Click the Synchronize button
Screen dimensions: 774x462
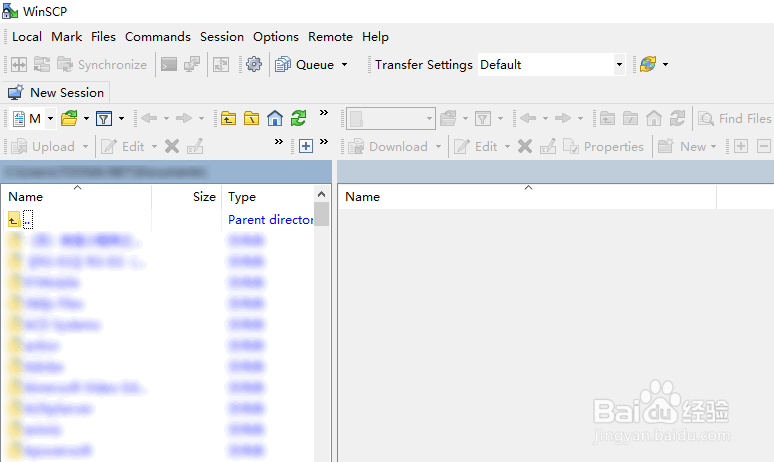102,64
